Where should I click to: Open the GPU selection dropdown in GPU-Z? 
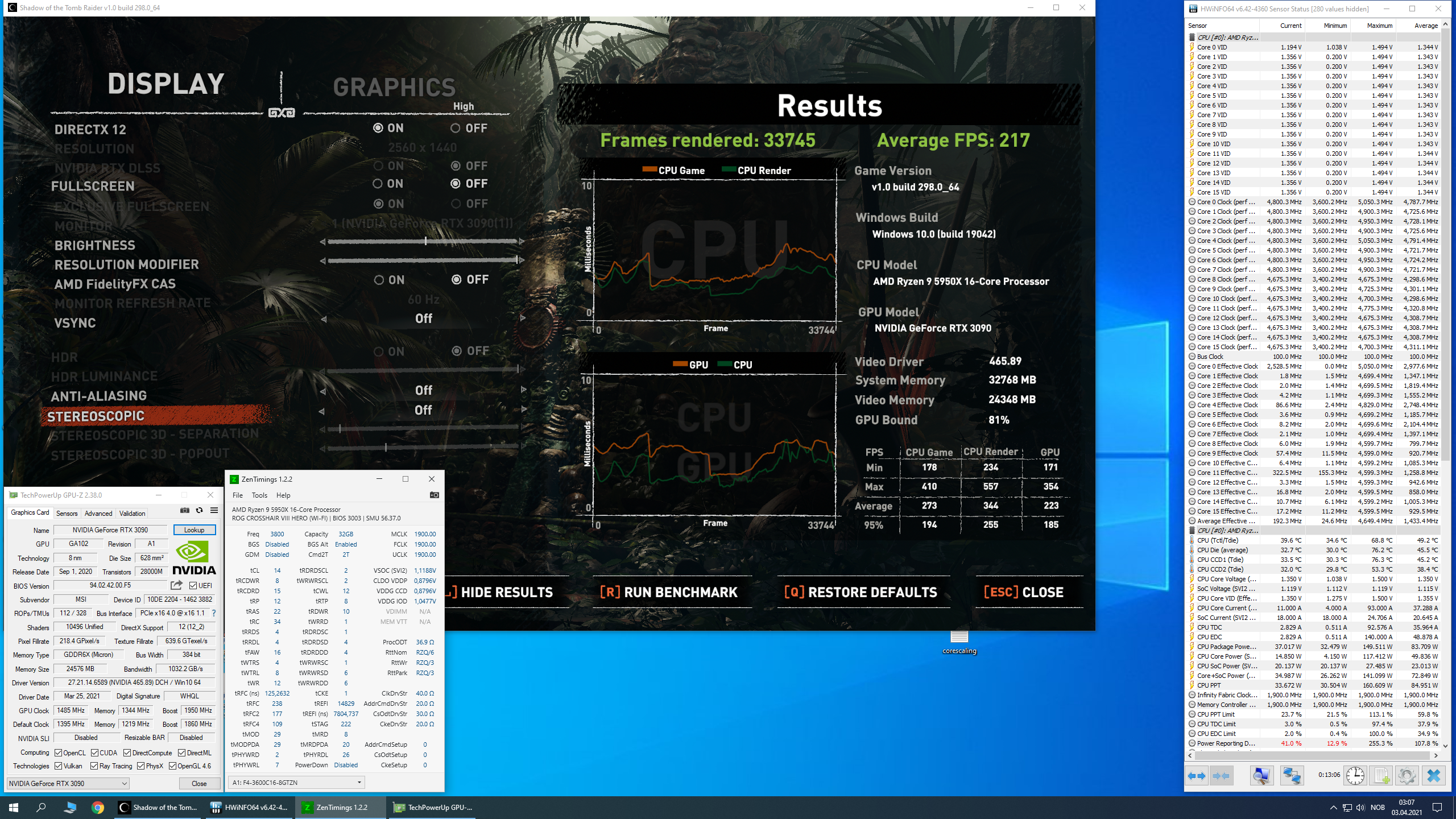68,783
